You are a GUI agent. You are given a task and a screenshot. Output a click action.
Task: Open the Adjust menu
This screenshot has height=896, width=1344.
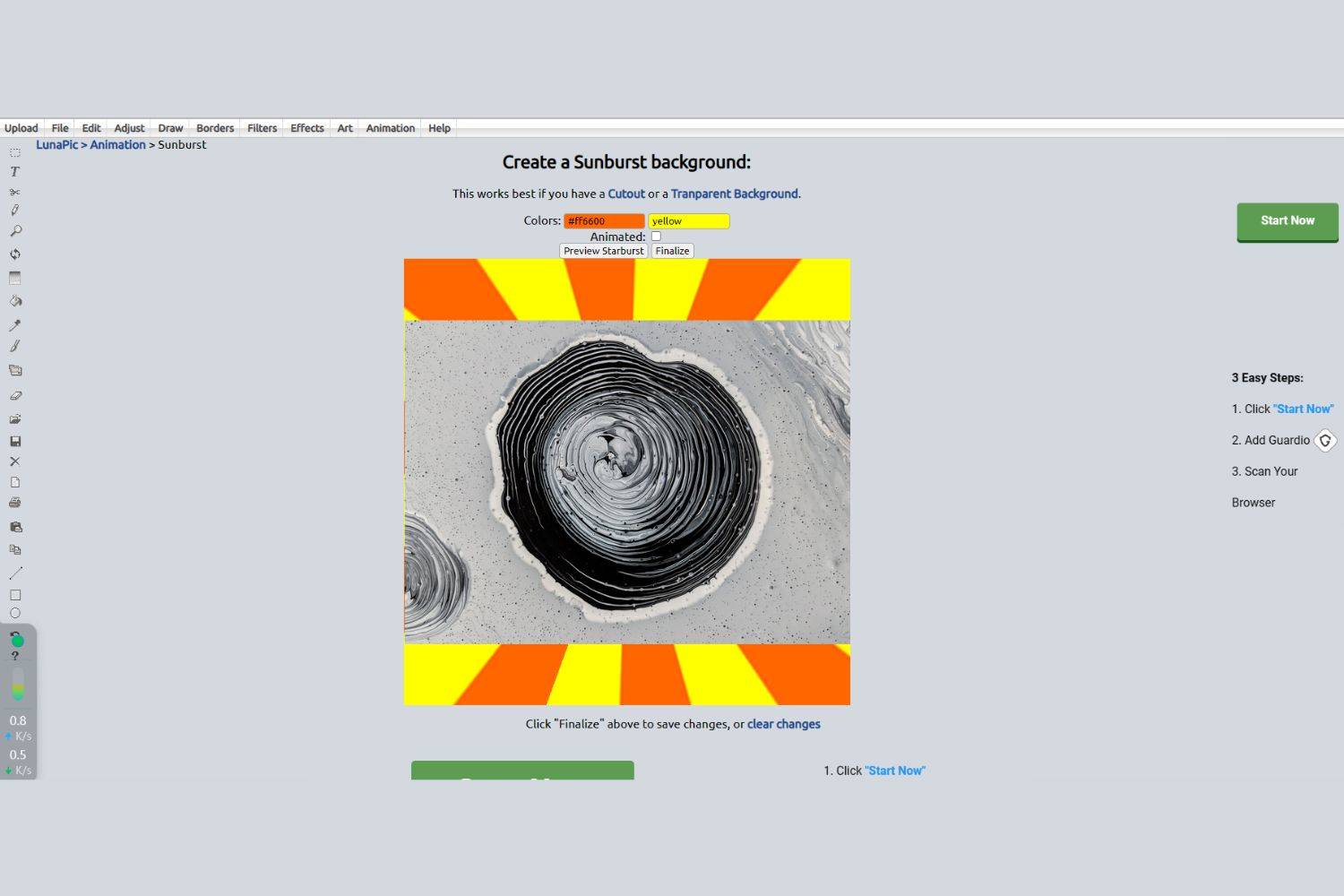[129, 128]
